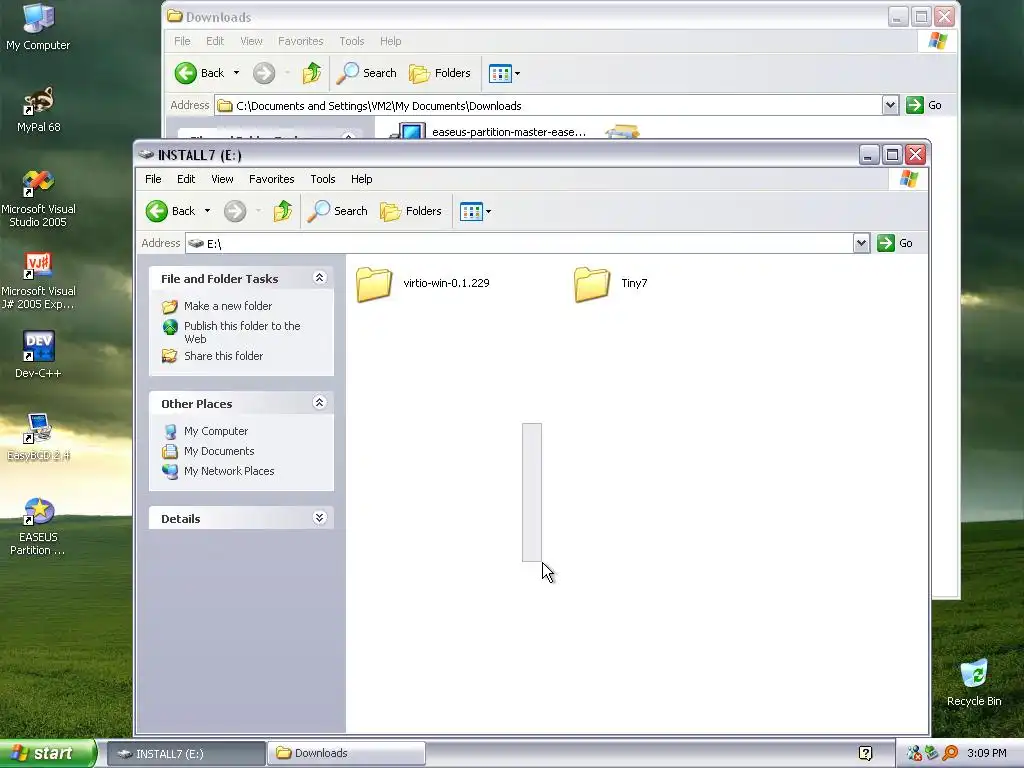1024x768 pixels.
Task: Click Downloads window address path field
Action: click(x=548, y=105)
